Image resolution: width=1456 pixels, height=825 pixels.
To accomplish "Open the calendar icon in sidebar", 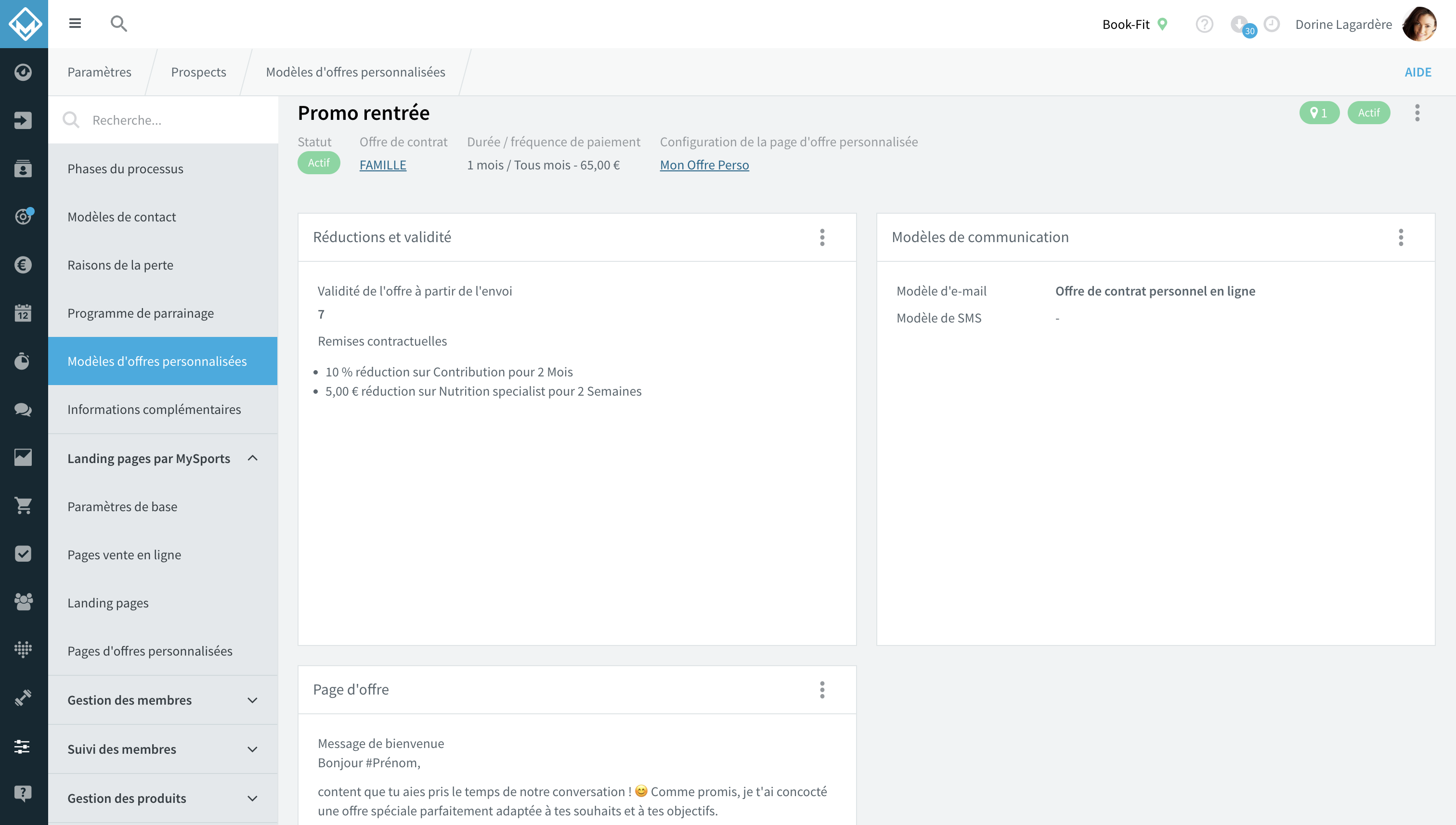I will [x=23, y=313].
